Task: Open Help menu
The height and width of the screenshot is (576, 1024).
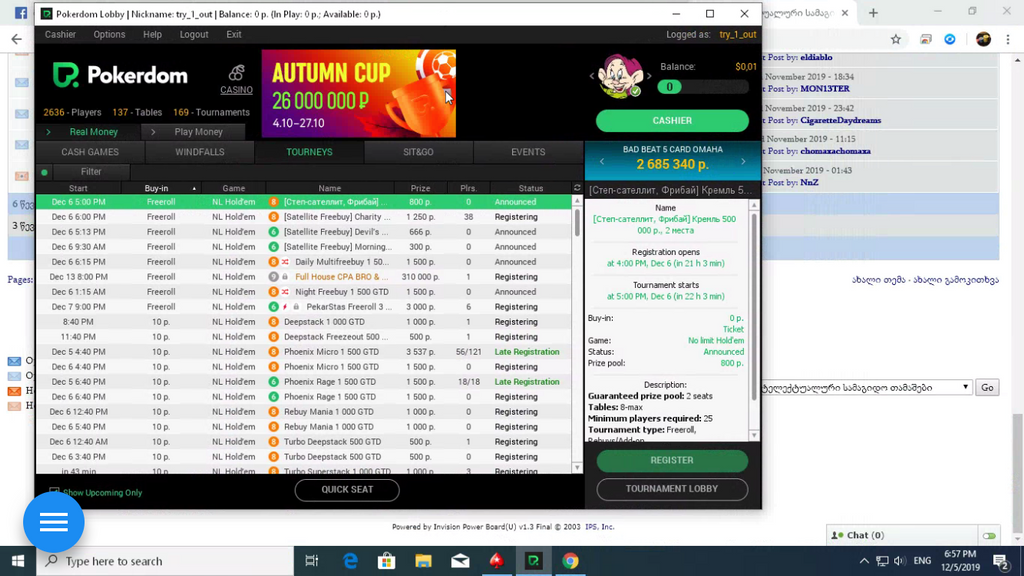Action: point(152,35)
